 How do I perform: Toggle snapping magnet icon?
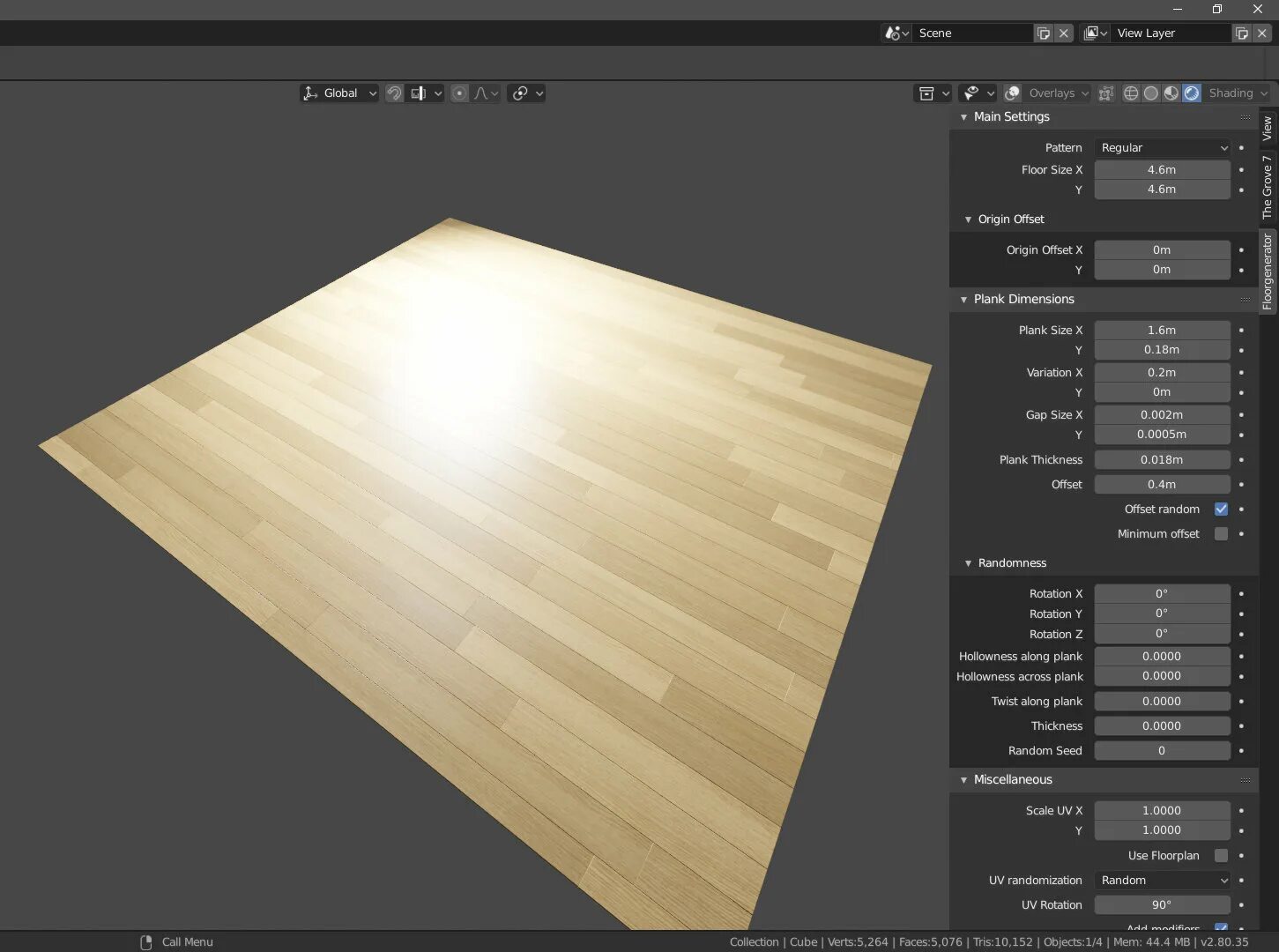[395, 93]
